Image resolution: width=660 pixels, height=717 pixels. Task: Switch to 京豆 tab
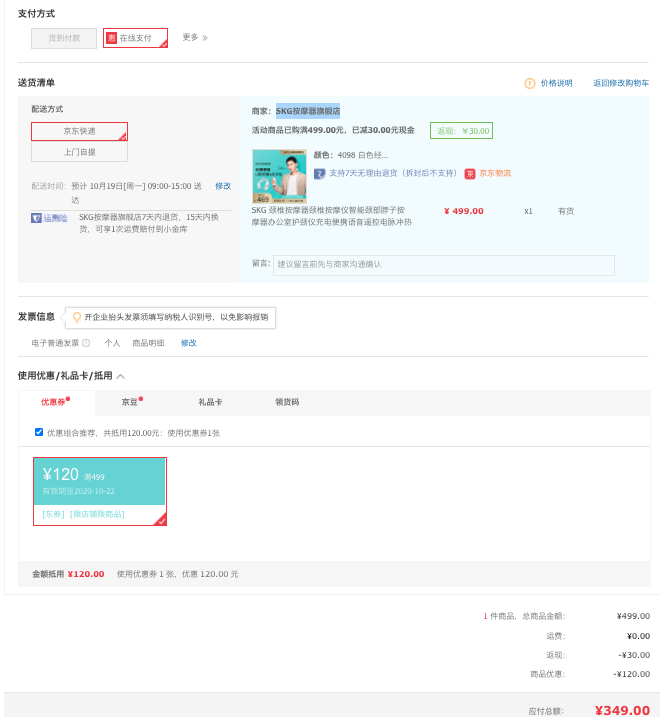(x=132, y=402)
